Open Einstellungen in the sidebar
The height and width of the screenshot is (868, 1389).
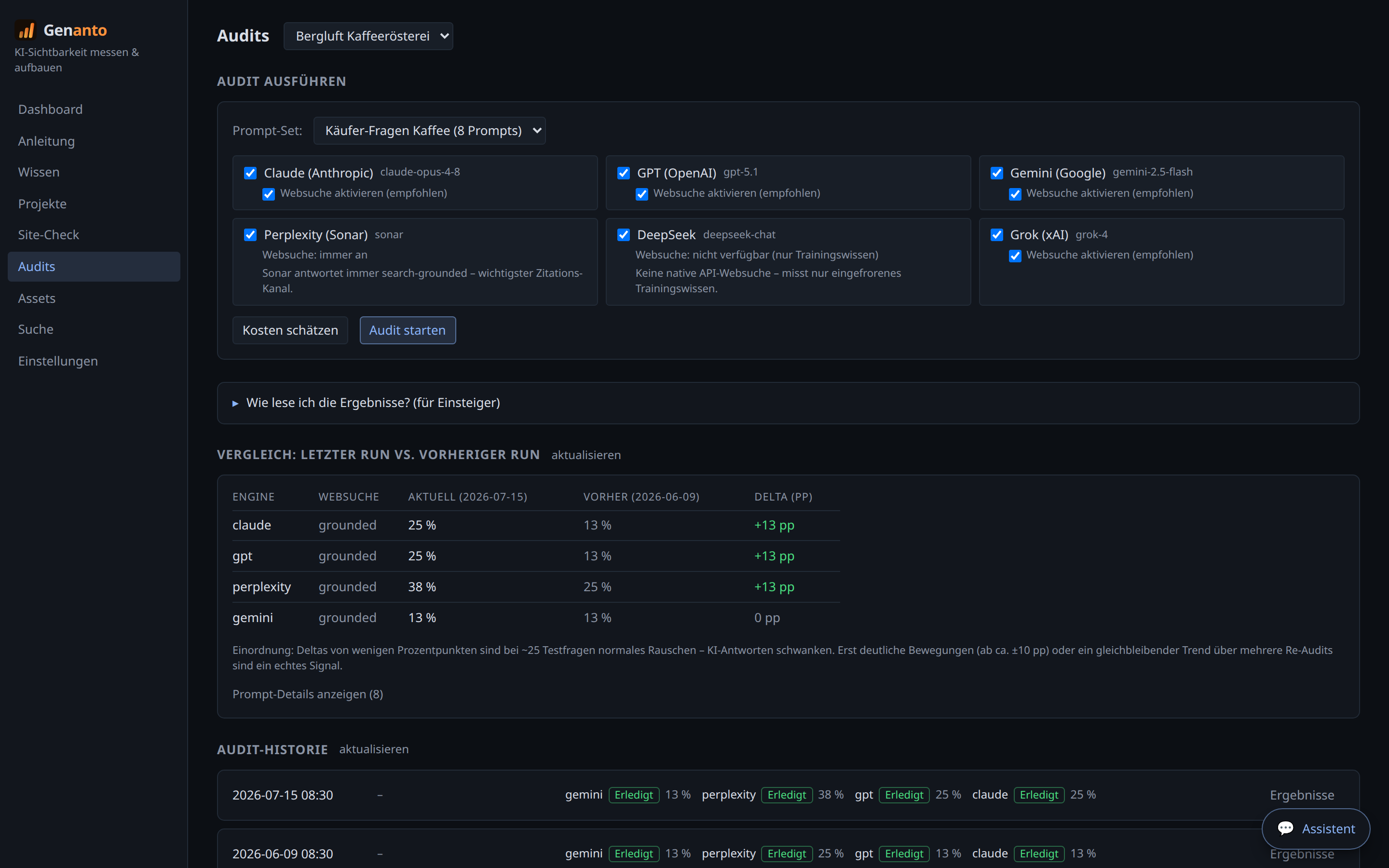tap(94, 361)
